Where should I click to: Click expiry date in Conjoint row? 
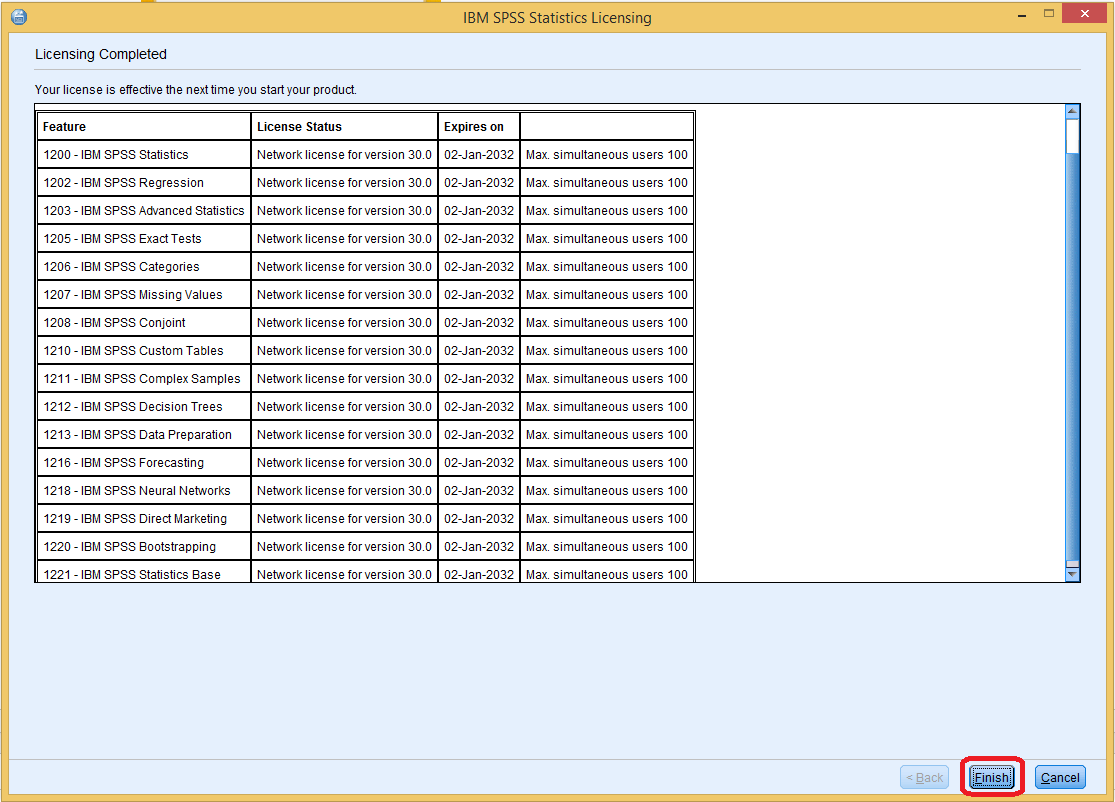click(x=479, y=323)
